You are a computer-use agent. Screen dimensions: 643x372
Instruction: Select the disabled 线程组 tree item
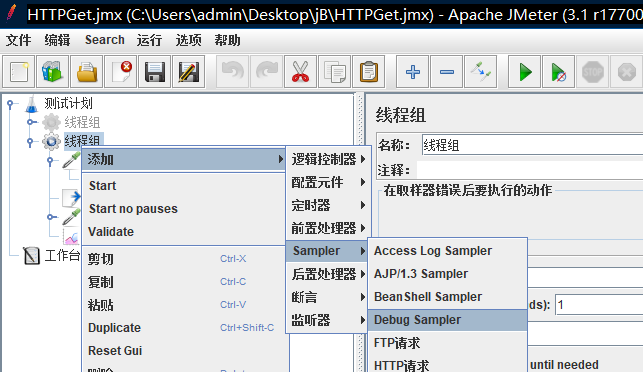pos(82,122)
